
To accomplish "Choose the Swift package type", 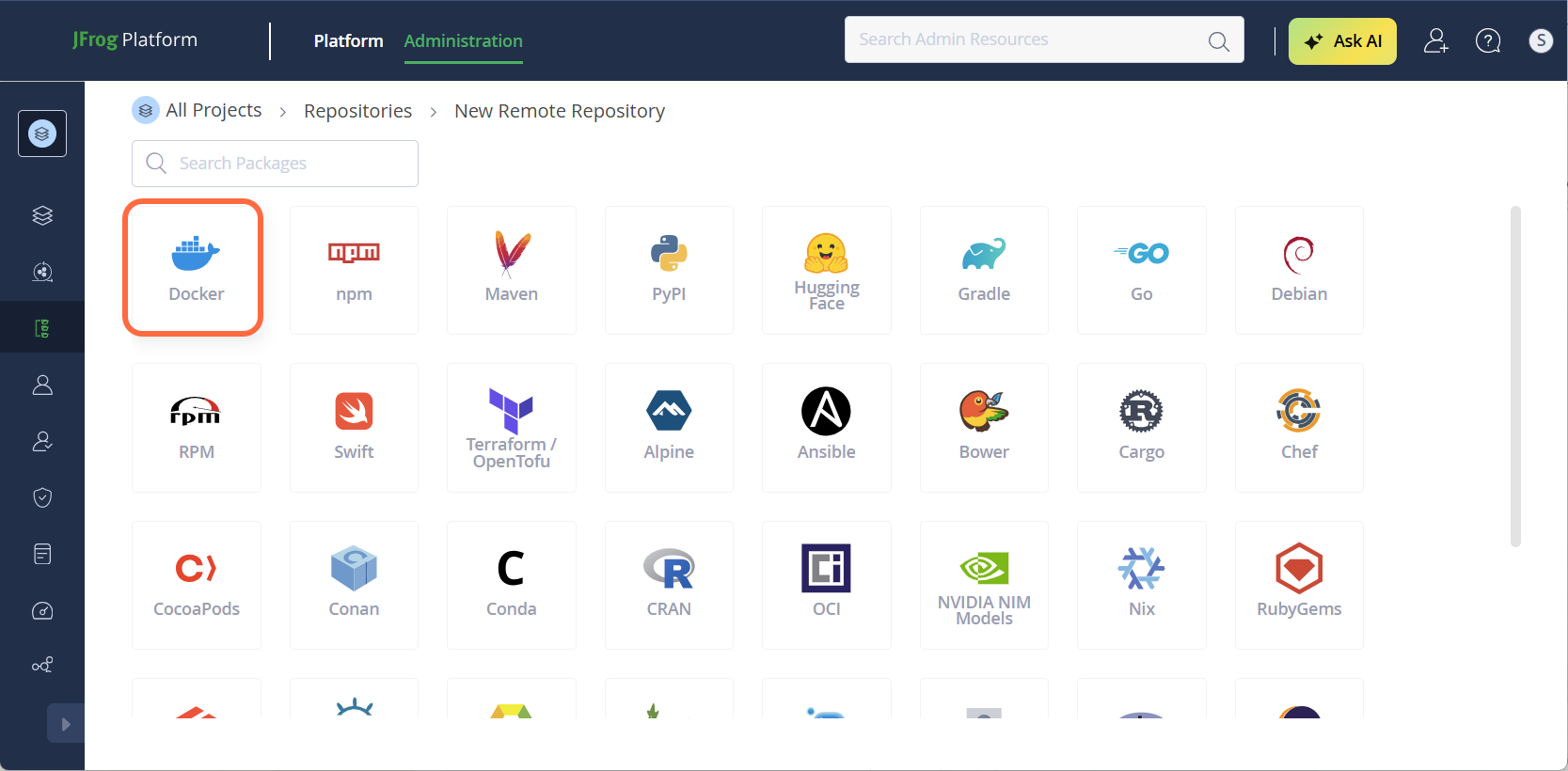I will point(354,428).
